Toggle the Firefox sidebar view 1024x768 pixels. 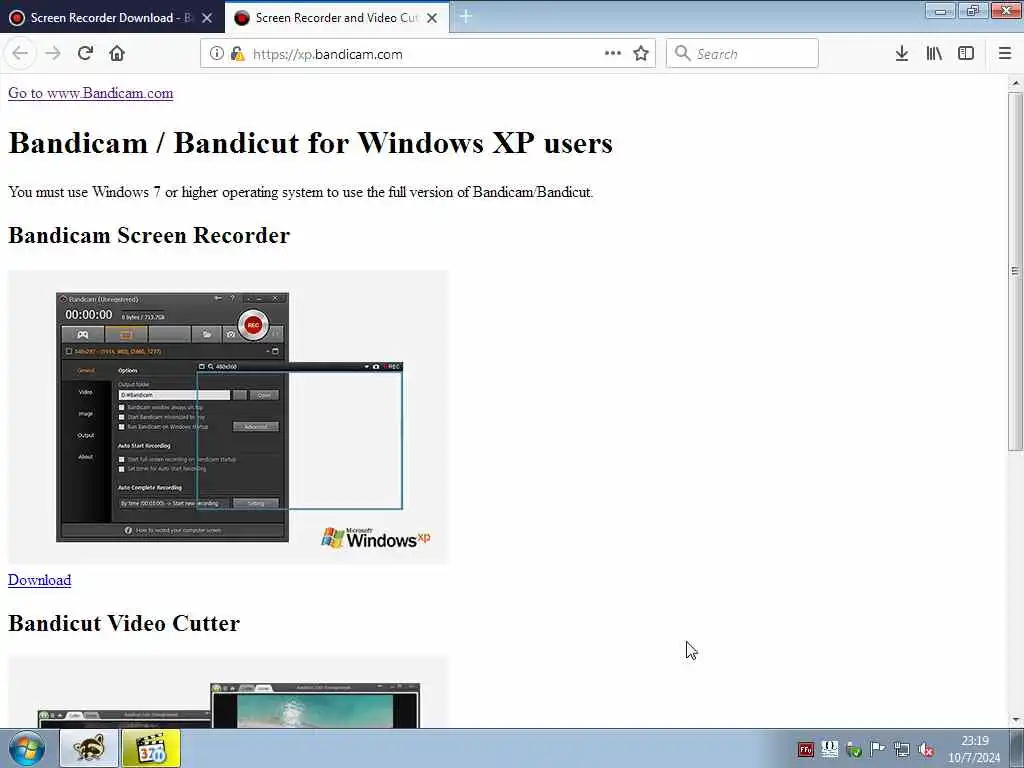click(x=966, y=54)
